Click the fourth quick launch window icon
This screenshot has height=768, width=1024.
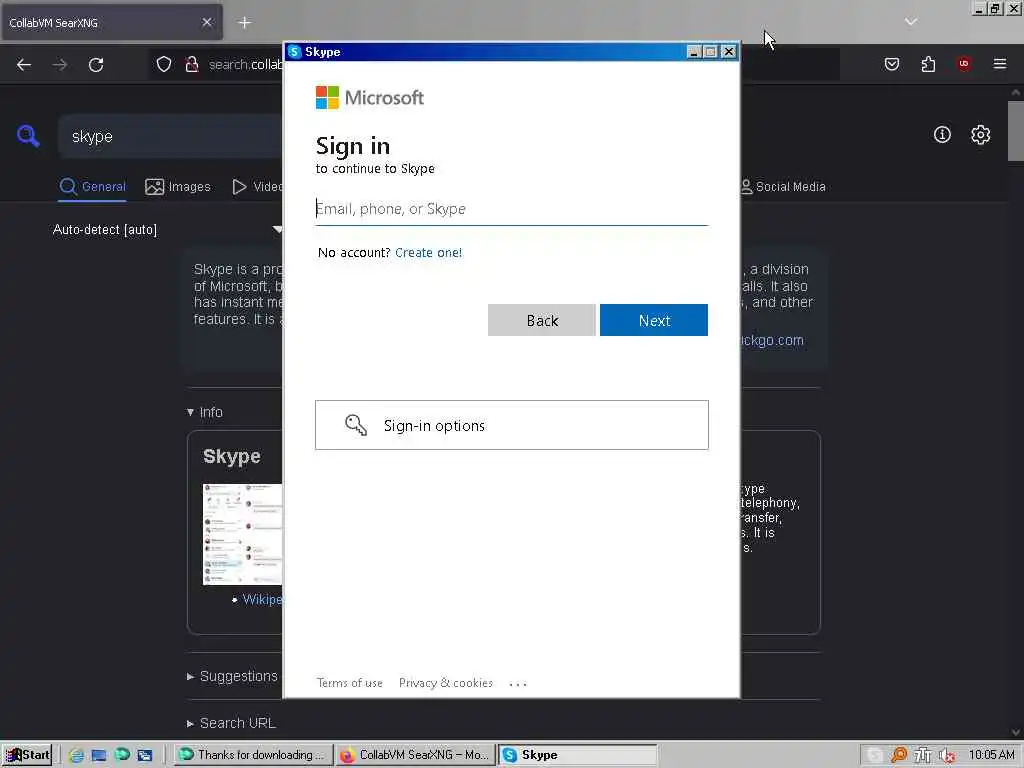[144, 755]
